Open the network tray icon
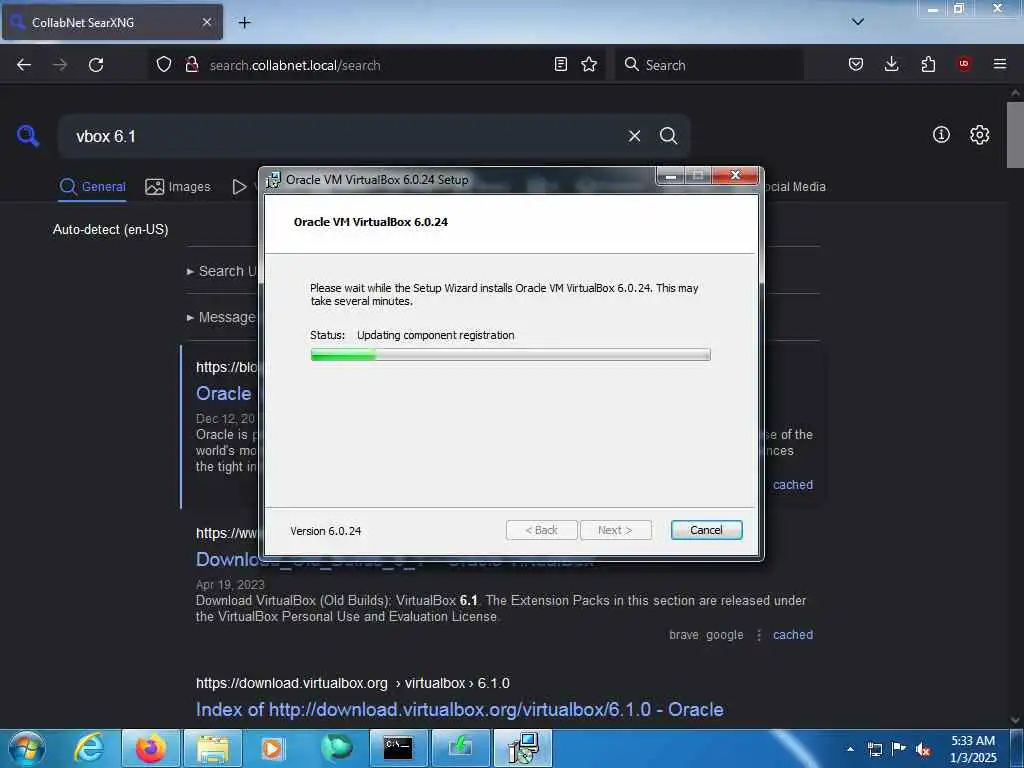Viewport: 1024px width, 768px height. [x=874, y=749]
